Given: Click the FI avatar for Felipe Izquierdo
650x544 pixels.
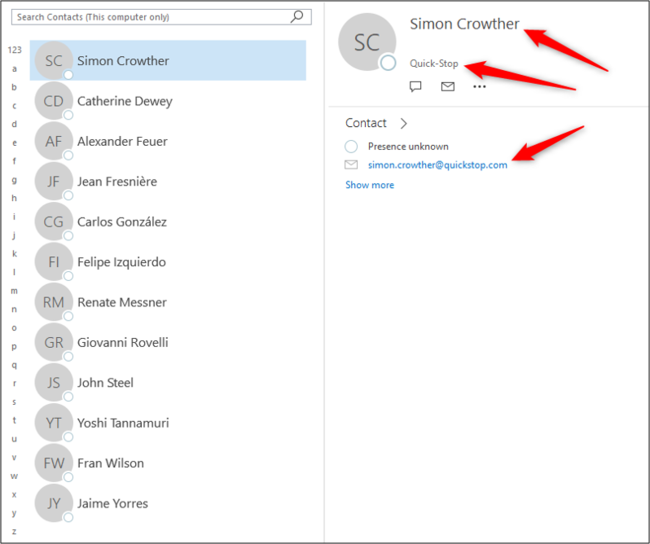Looking at the screenshot, I should coord(53,262).
